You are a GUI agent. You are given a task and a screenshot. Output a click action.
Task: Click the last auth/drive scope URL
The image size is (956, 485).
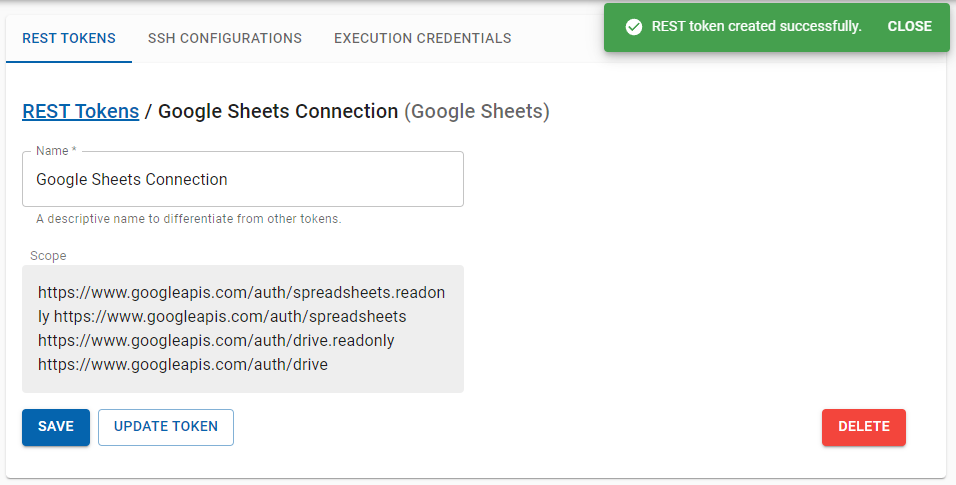183,365
